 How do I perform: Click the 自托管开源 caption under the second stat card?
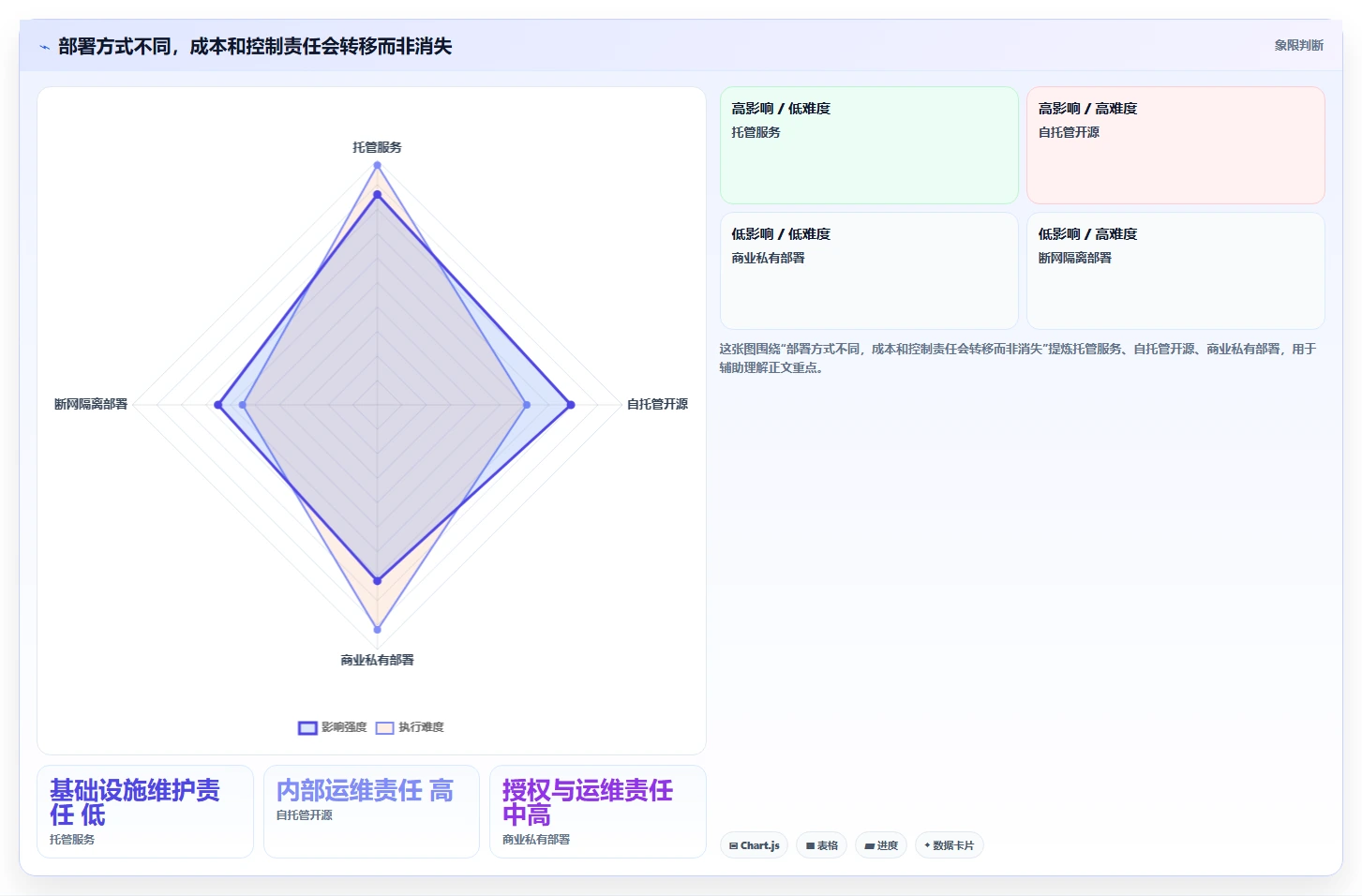305,815
